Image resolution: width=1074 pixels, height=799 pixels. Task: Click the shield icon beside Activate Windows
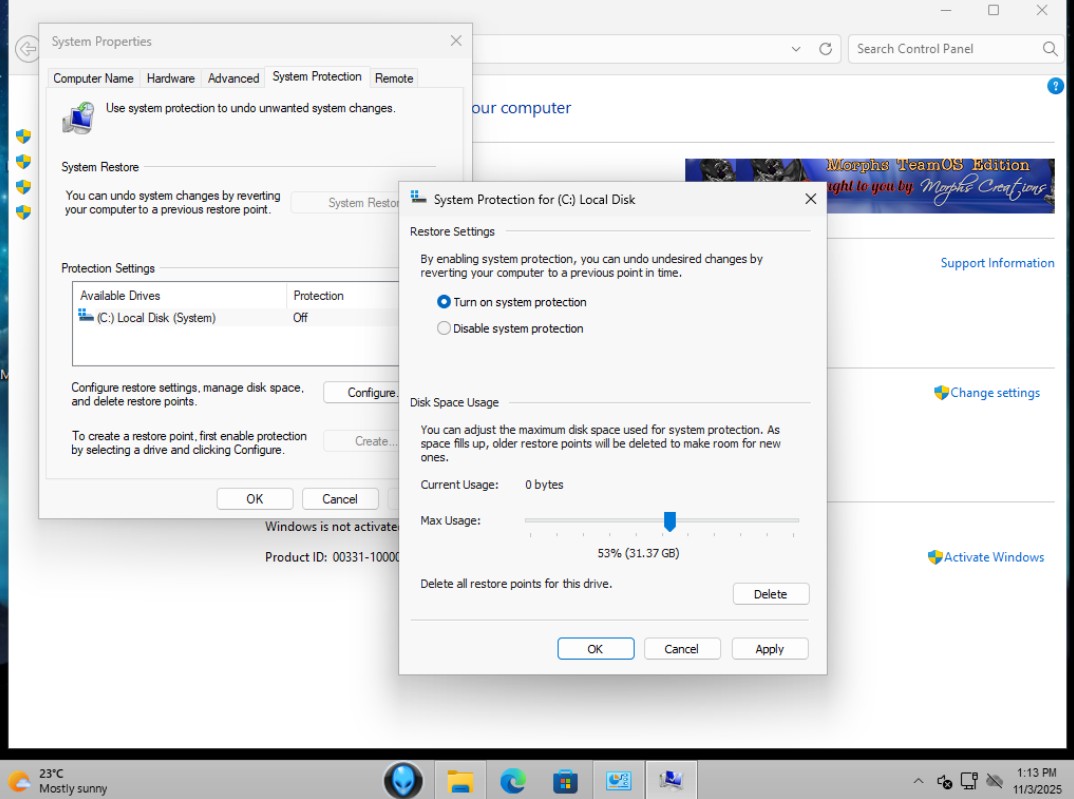click(x=935, y=557)
